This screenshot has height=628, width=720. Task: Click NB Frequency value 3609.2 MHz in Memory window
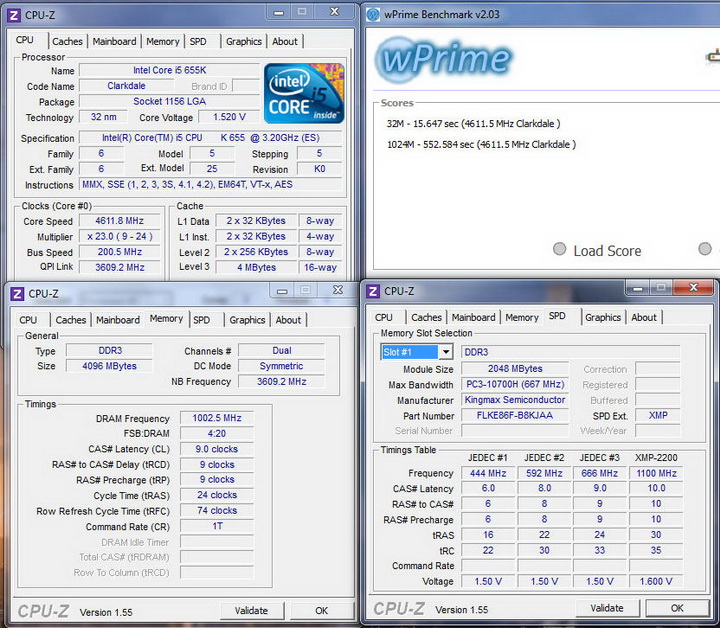coord(281,381)
